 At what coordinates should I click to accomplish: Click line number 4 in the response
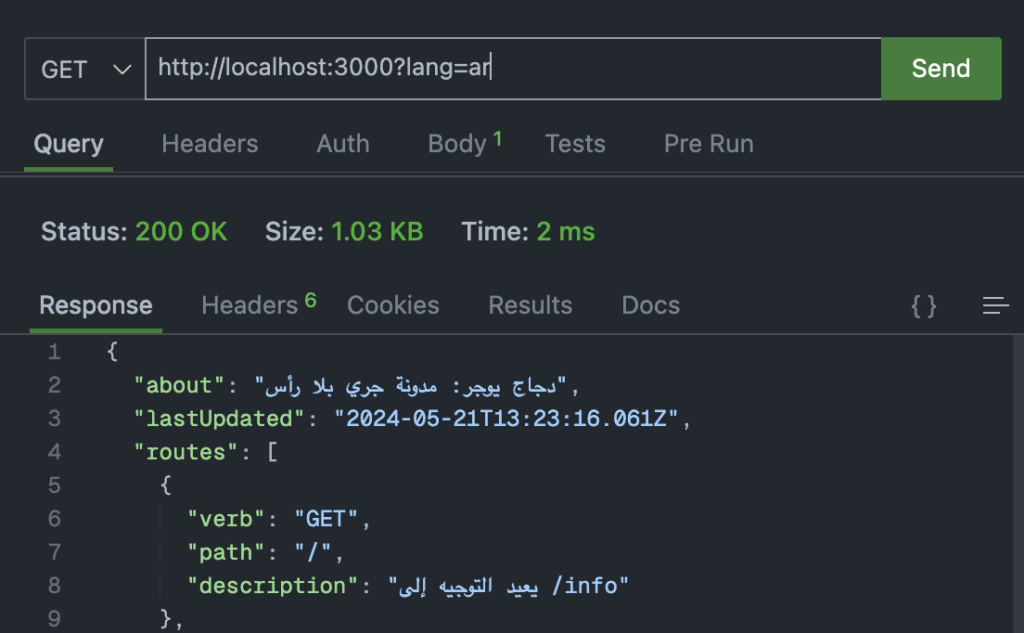(x=54, y=452)
